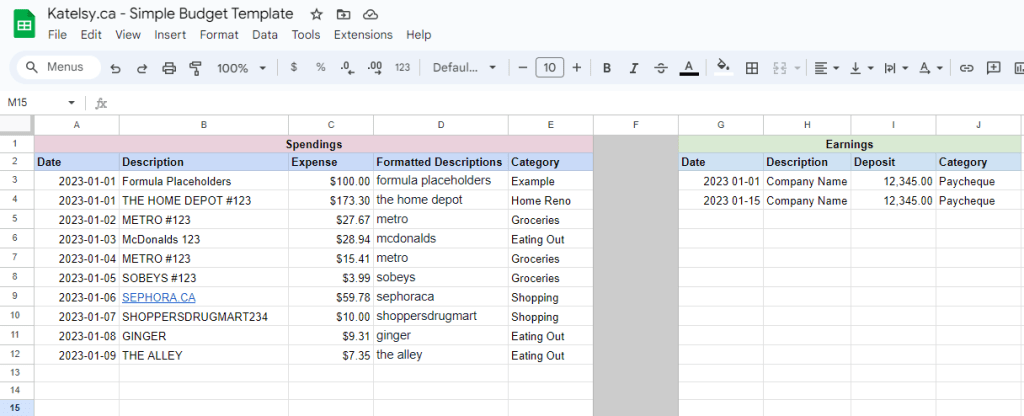The width and height of the screenshot is (1024, 416).
Task: Increase font size with plus button
Action: click(x=577, y=67)
